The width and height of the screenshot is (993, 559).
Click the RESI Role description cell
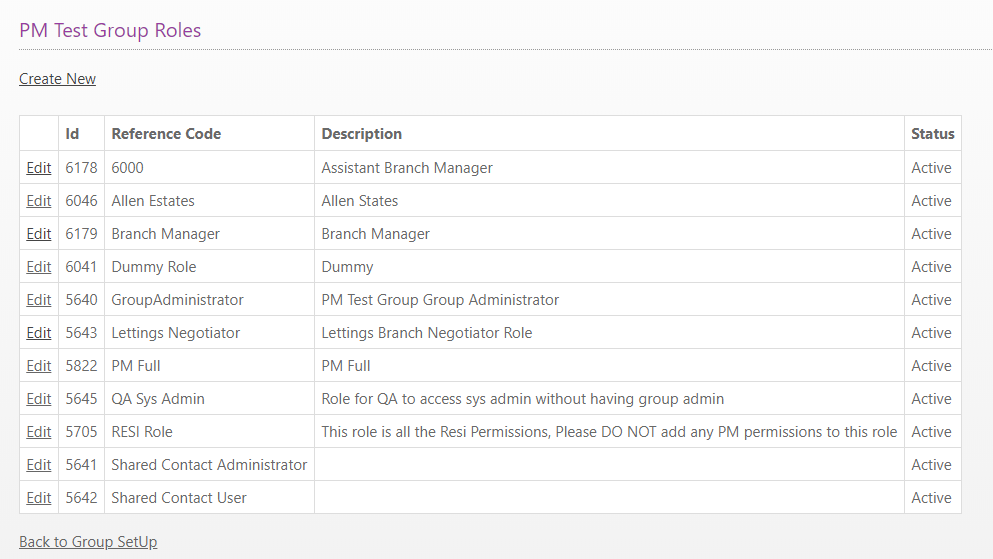tap(608, 432)
